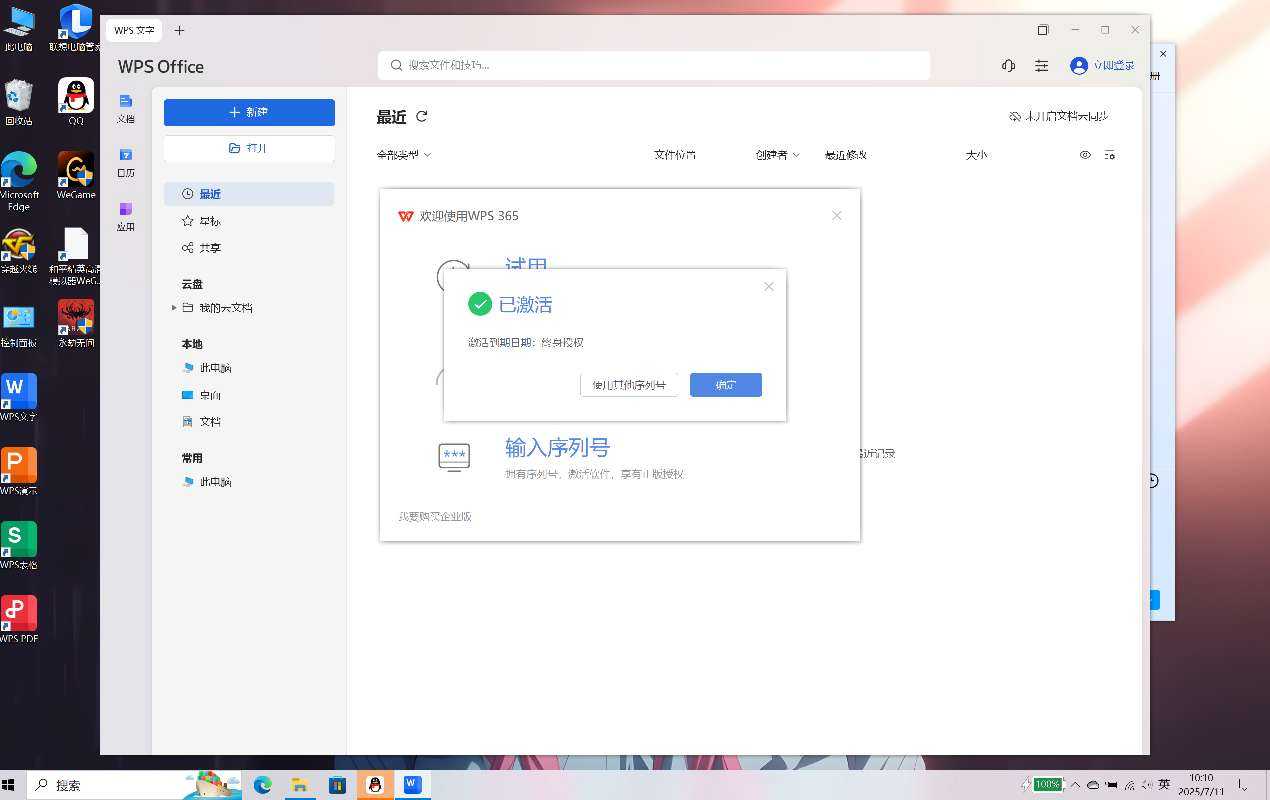
Task: Toggle the 英 input method indicator
Action: pos(1164,785)
